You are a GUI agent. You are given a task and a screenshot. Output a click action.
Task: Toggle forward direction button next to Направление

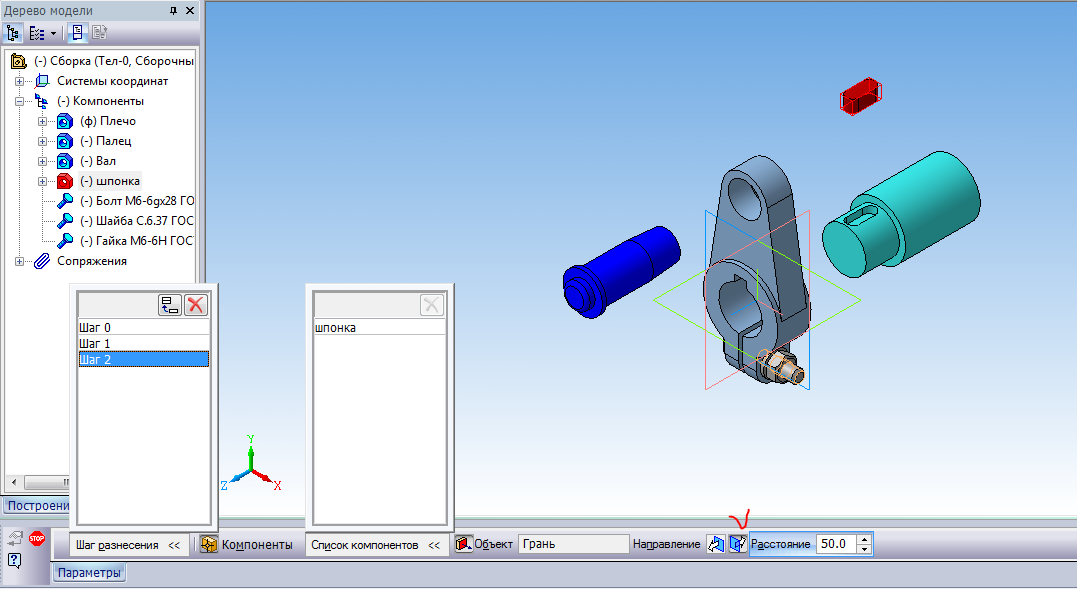[x=715, y=544]
